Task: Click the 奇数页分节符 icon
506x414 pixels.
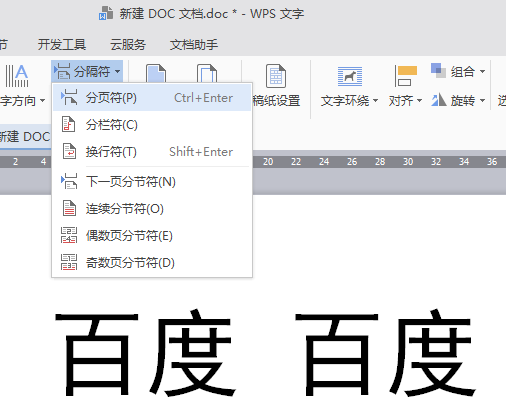Action: point(69,262)
